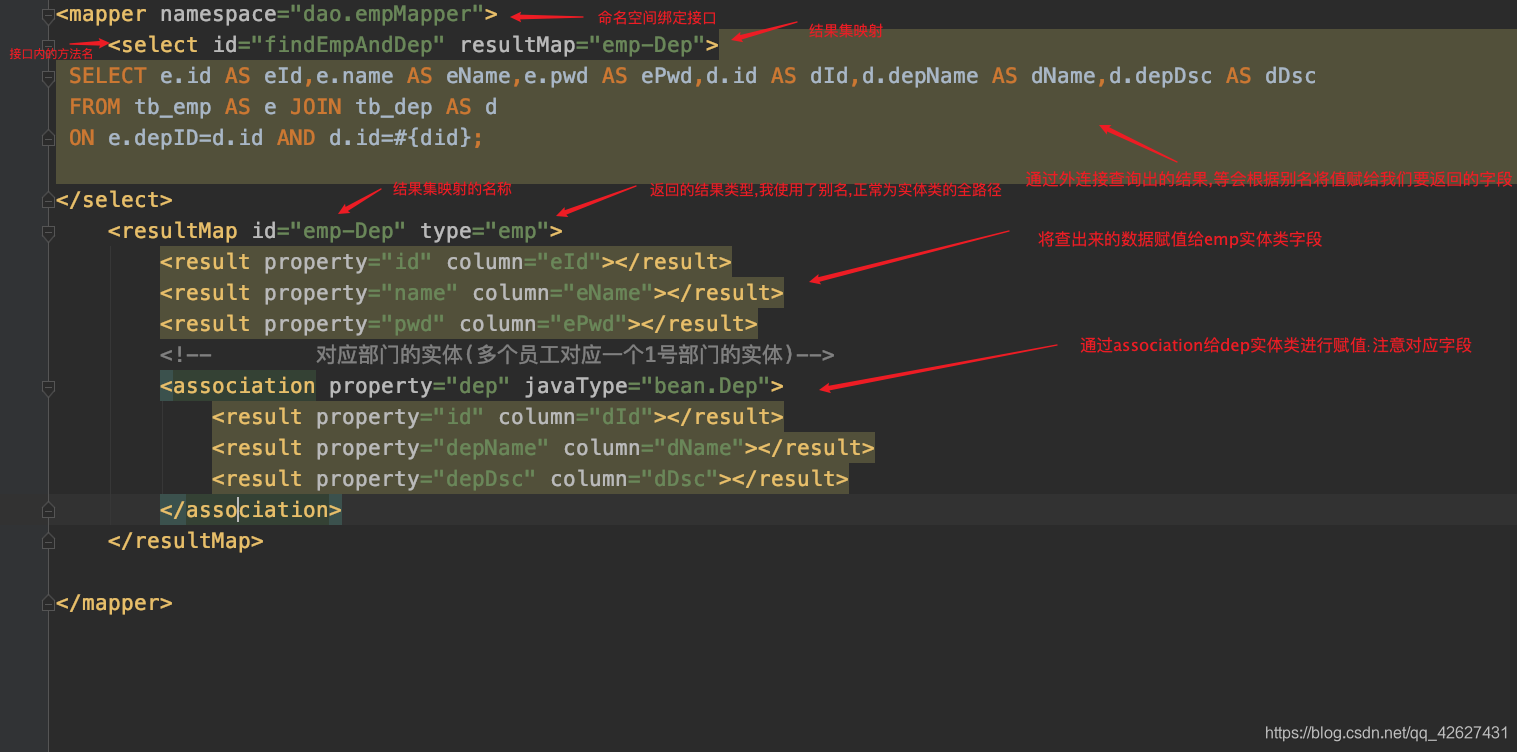Click column value eName in result tag
Screen dimensions: 1517x752
[x=608, y=293]
